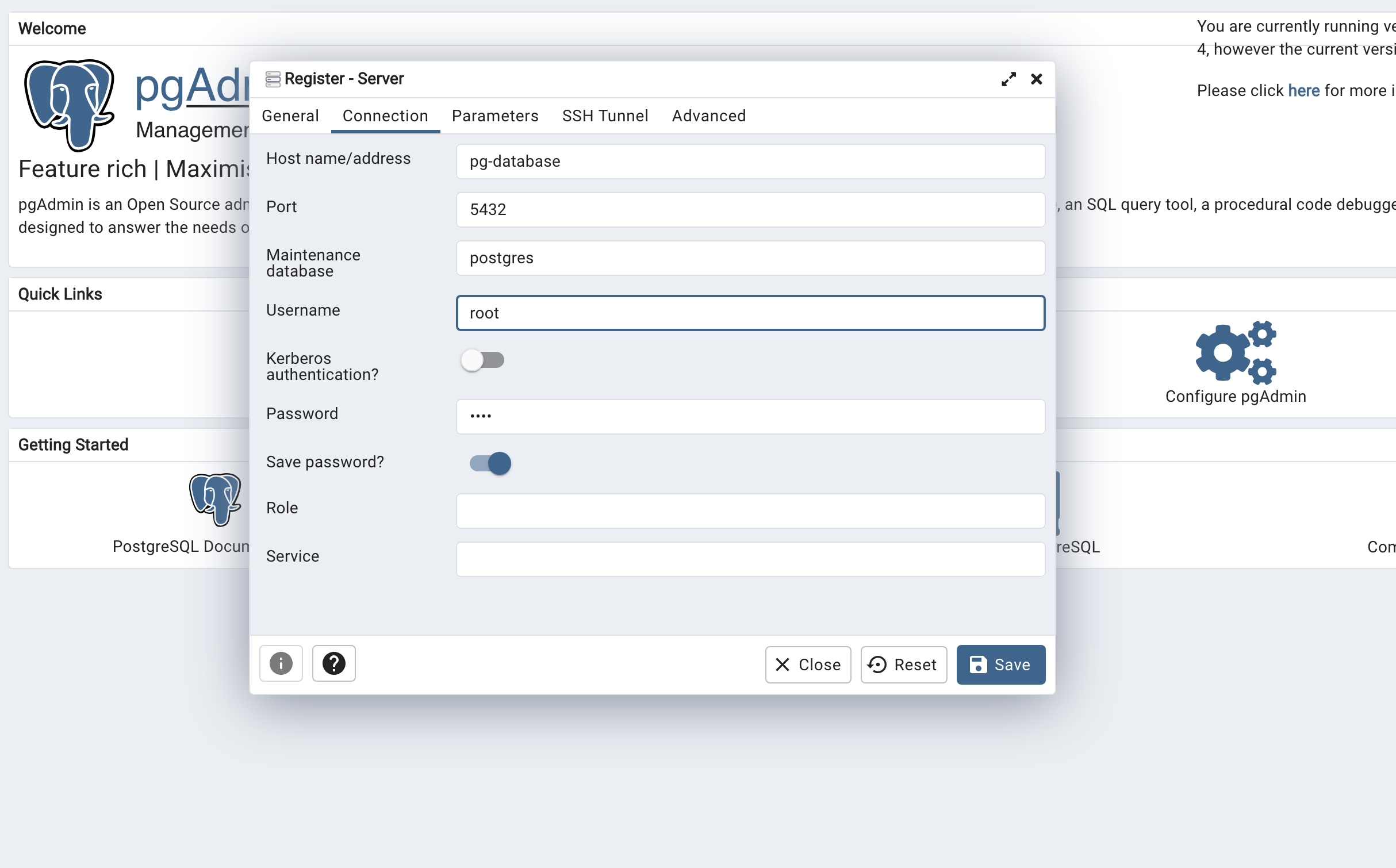Click into the Password field
Image resolution: width=1396 pixels, height=868 pixels.
(750, 417)
